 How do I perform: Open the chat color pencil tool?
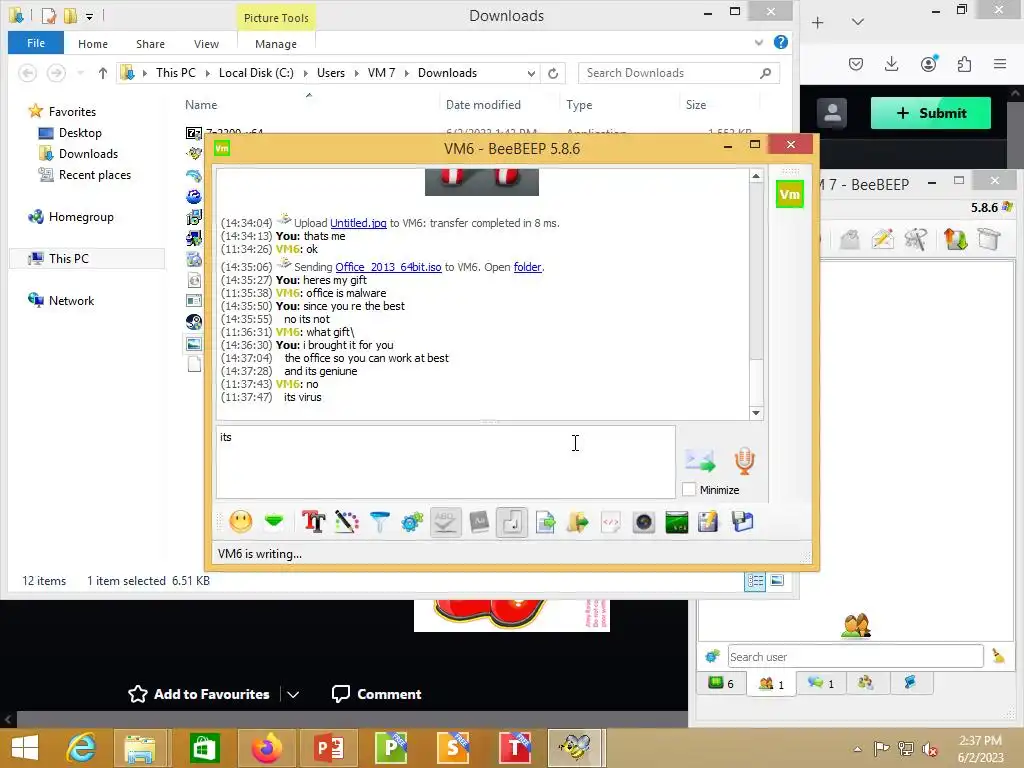[347, 521]
